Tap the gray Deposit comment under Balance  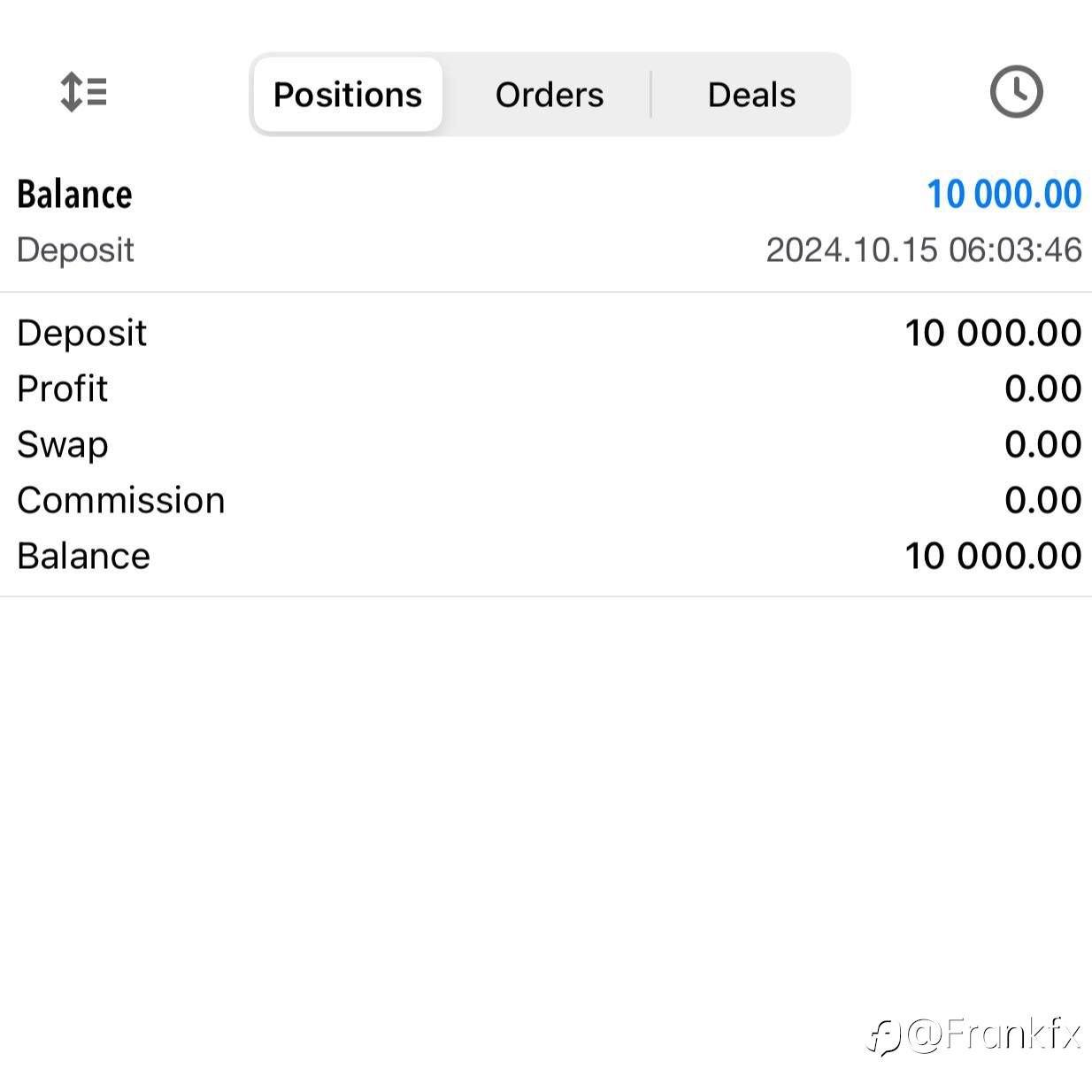click(75, 250)
